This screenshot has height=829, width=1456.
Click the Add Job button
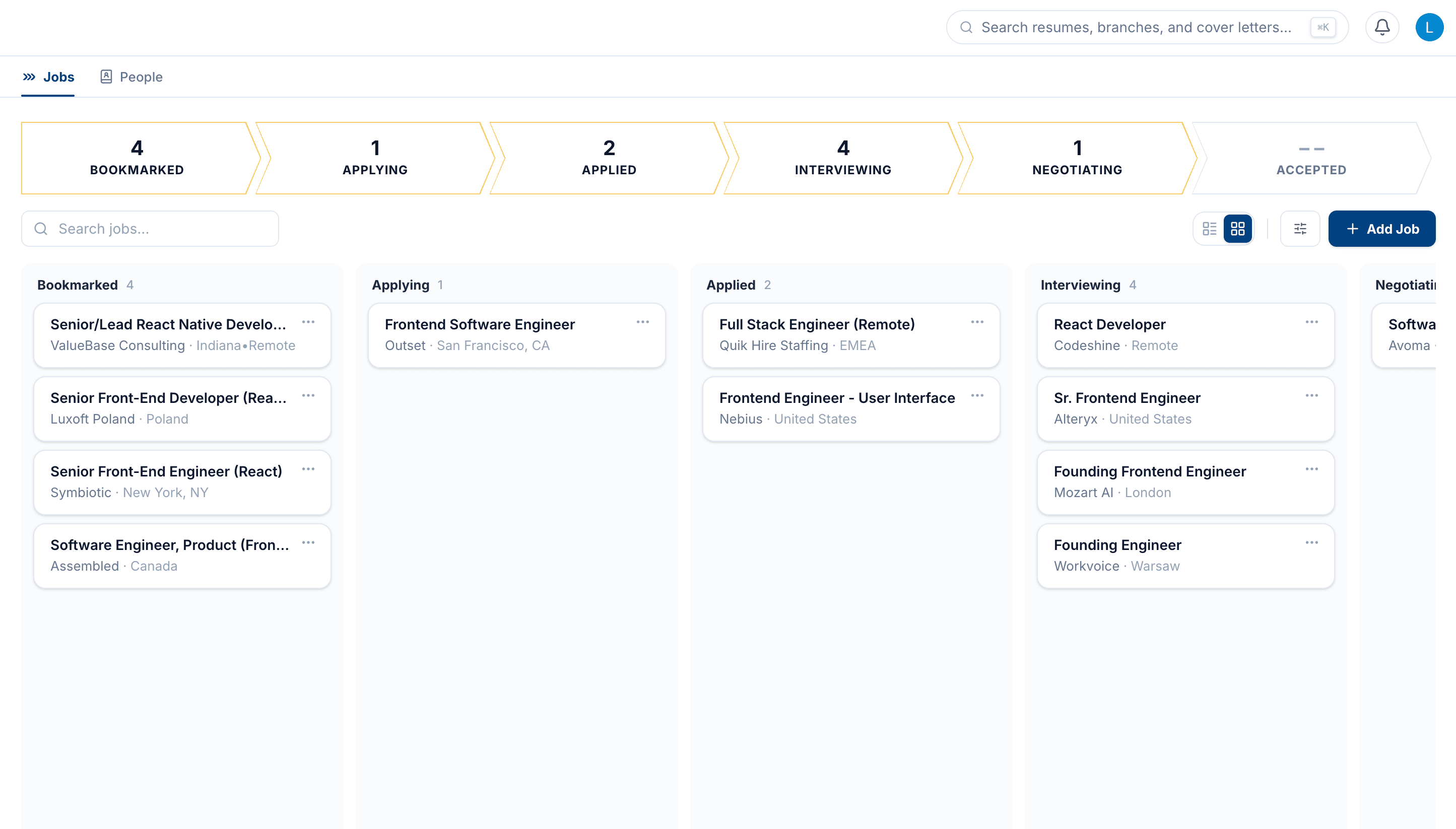click(1382, 229)
